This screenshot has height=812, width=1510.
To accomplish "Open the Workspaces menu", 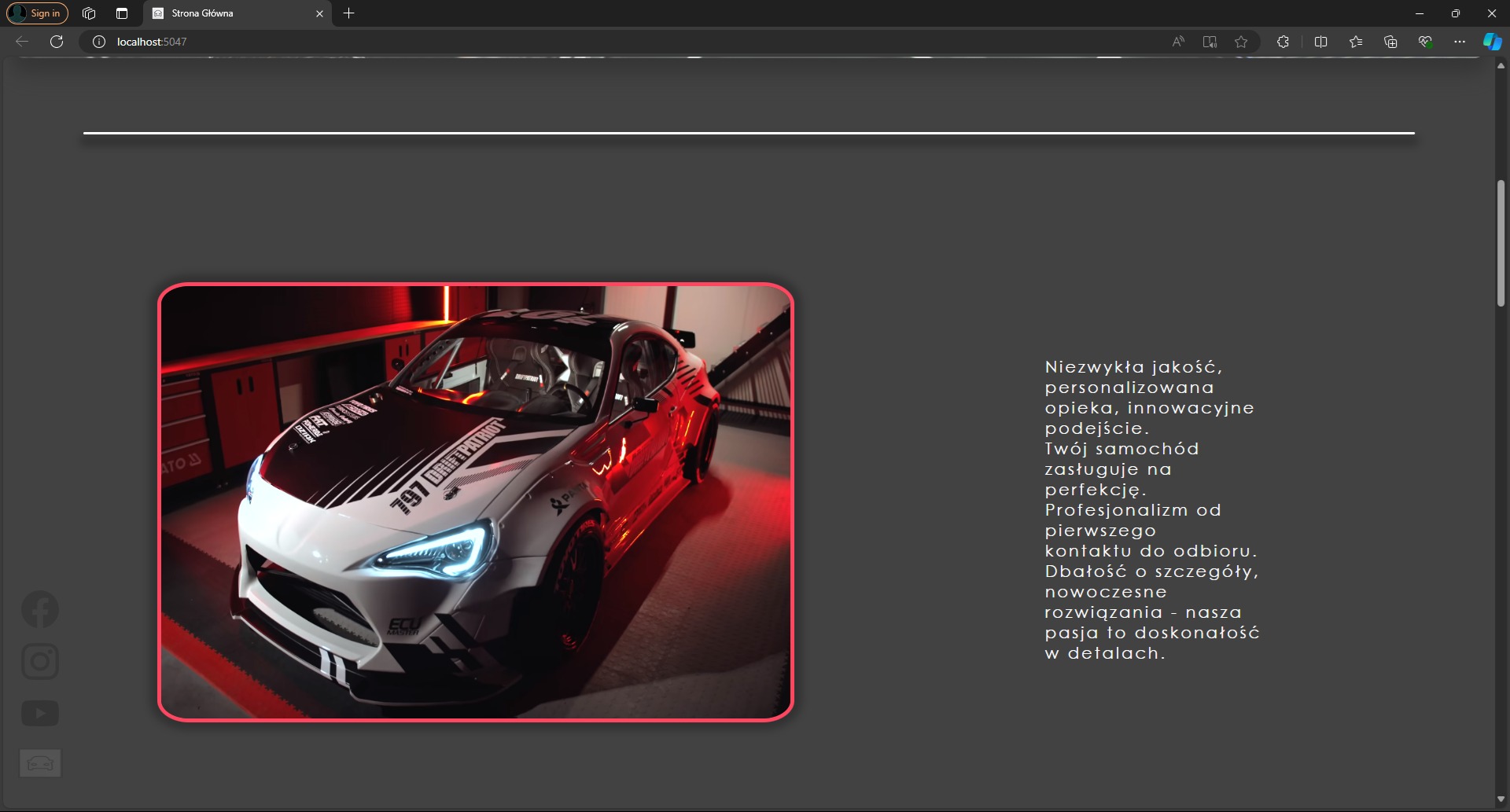I will click(89, 13).
